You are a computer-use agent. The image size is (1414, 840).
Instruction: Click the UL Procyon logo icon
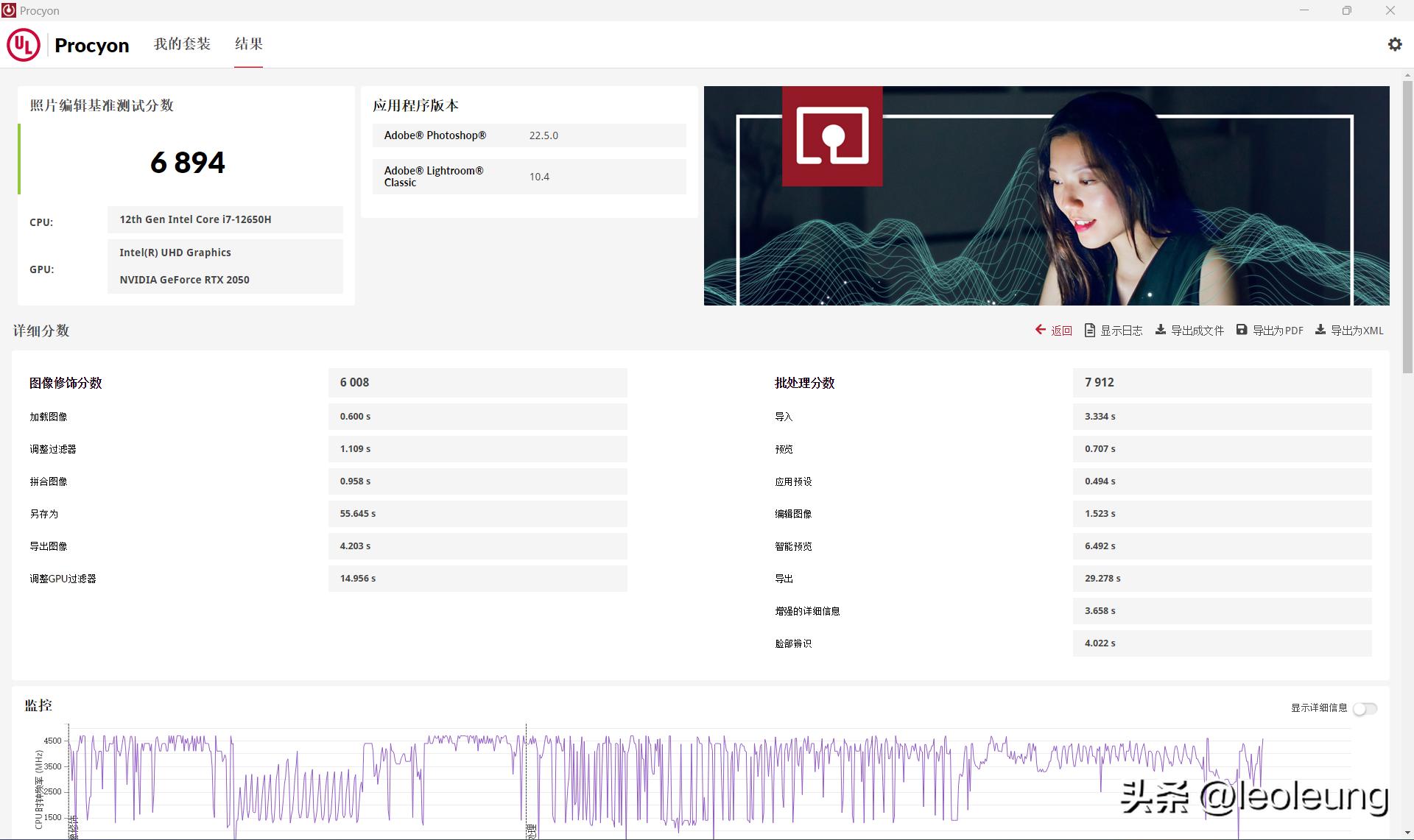tap(24, 45)
